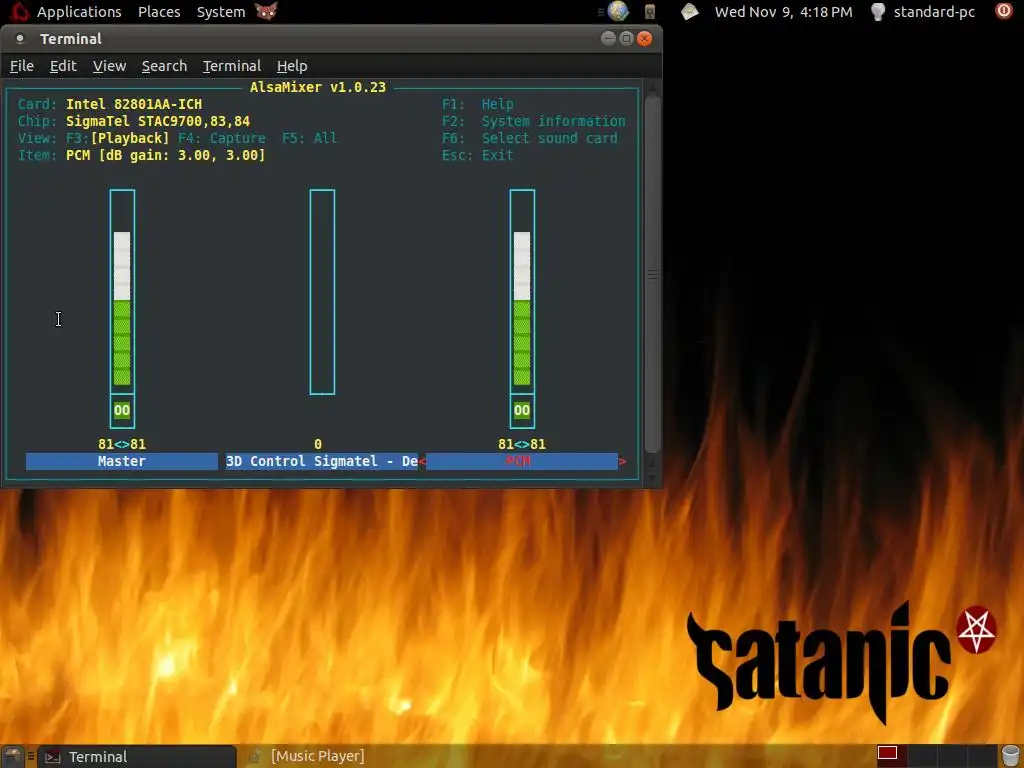Click the Terminal vertical scrollbar thumb
This screenshot has height=768, width=1024.
coord(652,274)
